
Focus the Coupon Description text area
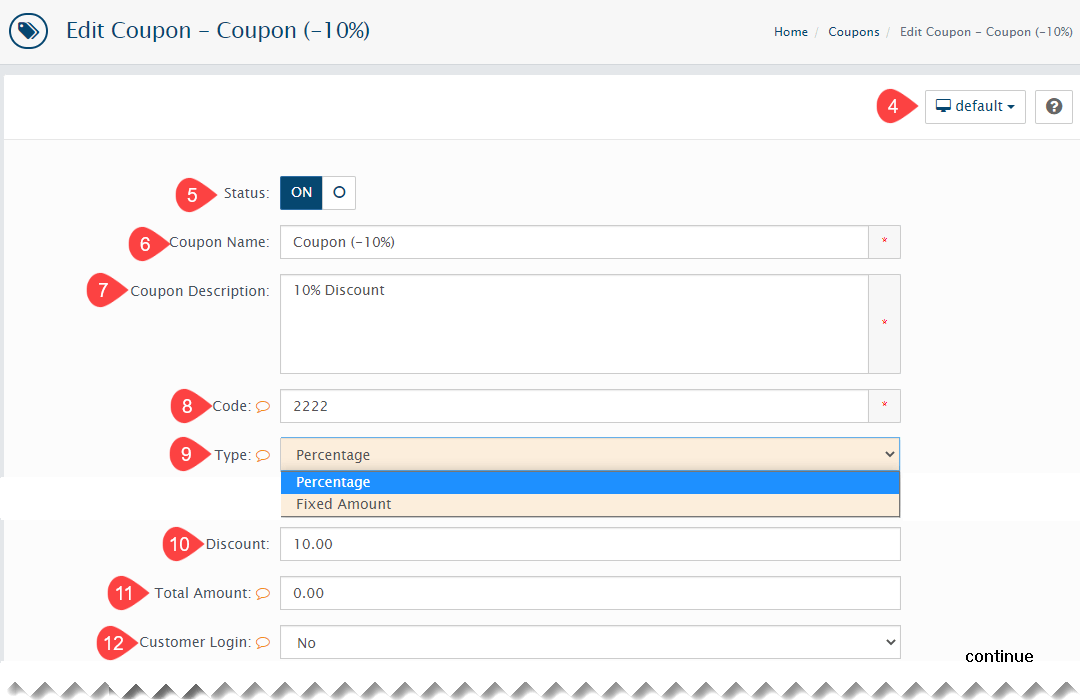click(574, 324)
